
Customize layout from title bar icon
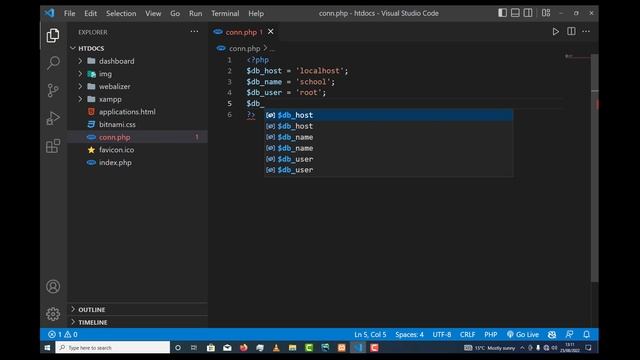[x=546, y=13]
